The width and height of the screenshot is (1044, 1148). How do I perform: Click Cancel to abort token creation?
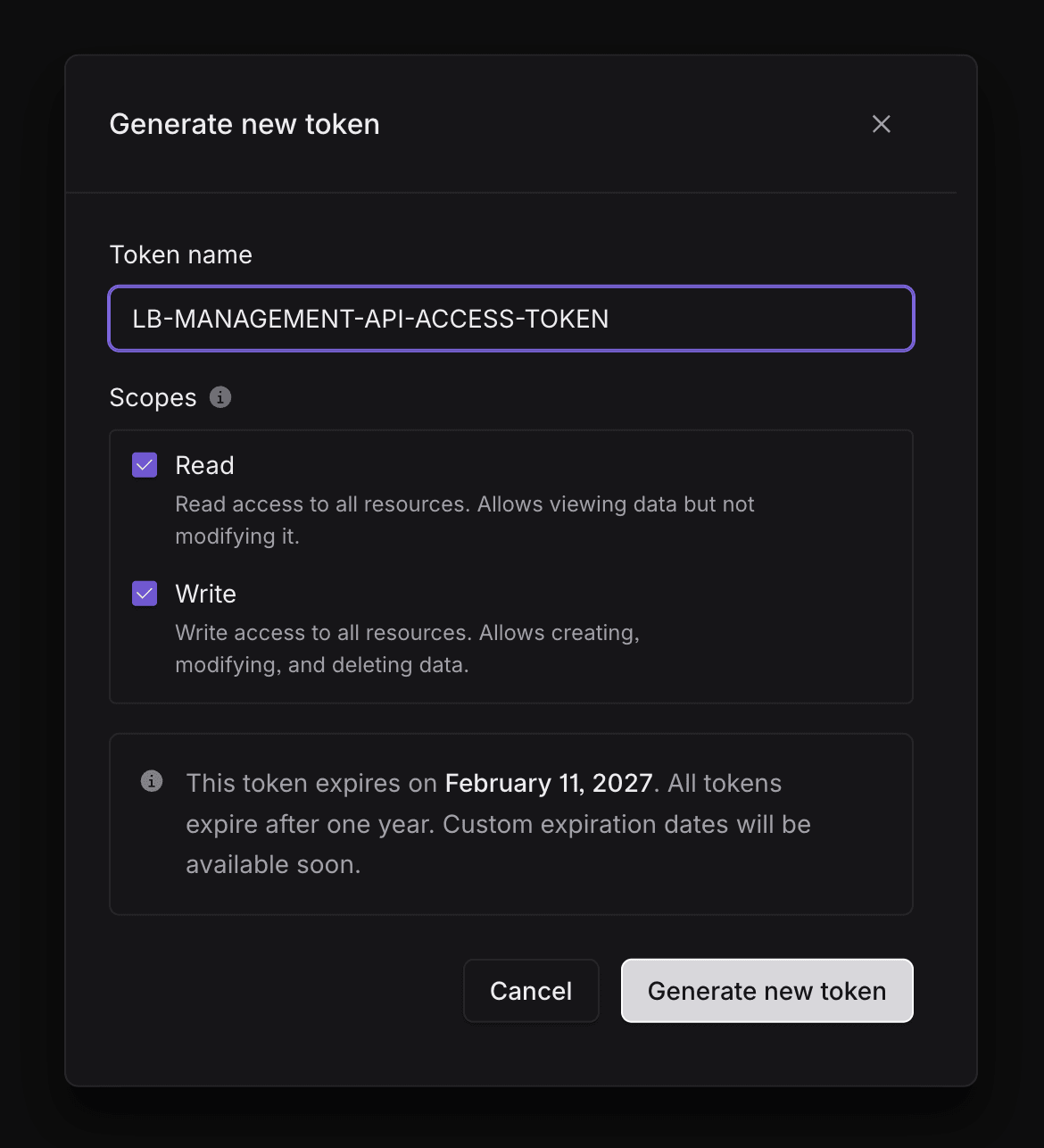point(531,991)
